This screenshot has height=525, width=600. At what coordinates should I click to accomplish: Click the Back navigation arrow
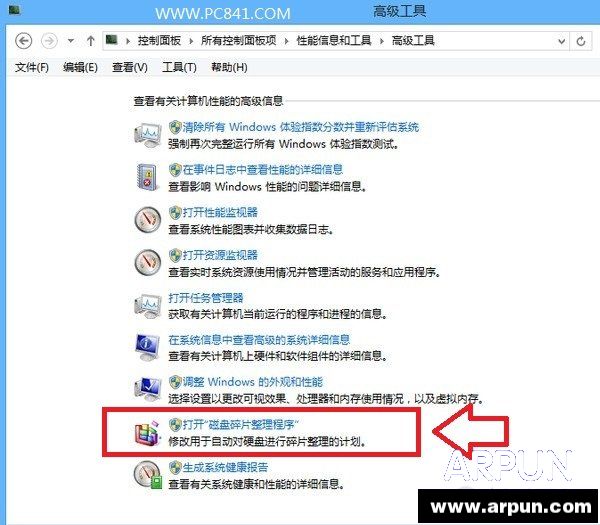[23, 41]
